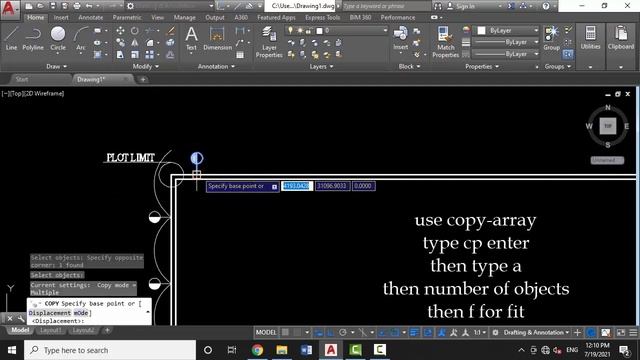
Task: Click the Plot printer icon
Action: click(77, 6)
